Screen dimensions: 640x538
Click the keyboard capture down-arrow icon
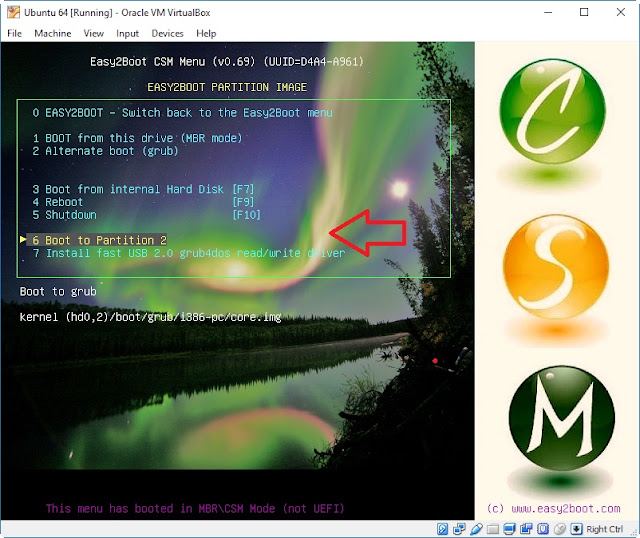point(576,529)
